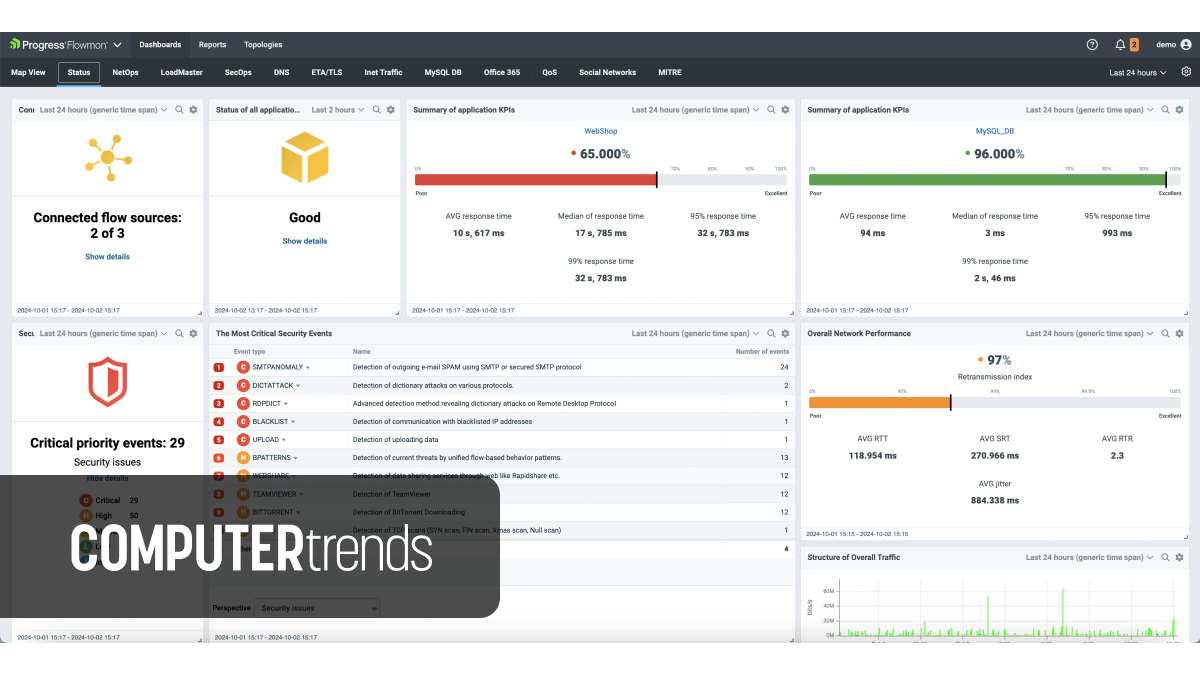Click search icon in MySQL_DB KPI widget
Image resolution: width=1200 pixels, height=675 pixels.
pyautogui.click(x=1166, y=110)
